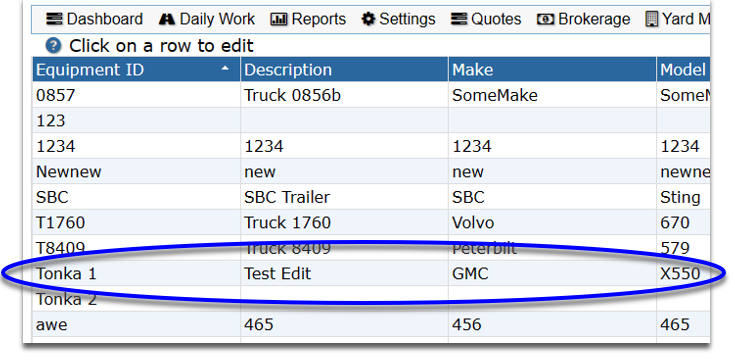Select the Tonka 1 equipment row
Image resolution: width=735 pixels, height=361 pixels.
point(371,273)
